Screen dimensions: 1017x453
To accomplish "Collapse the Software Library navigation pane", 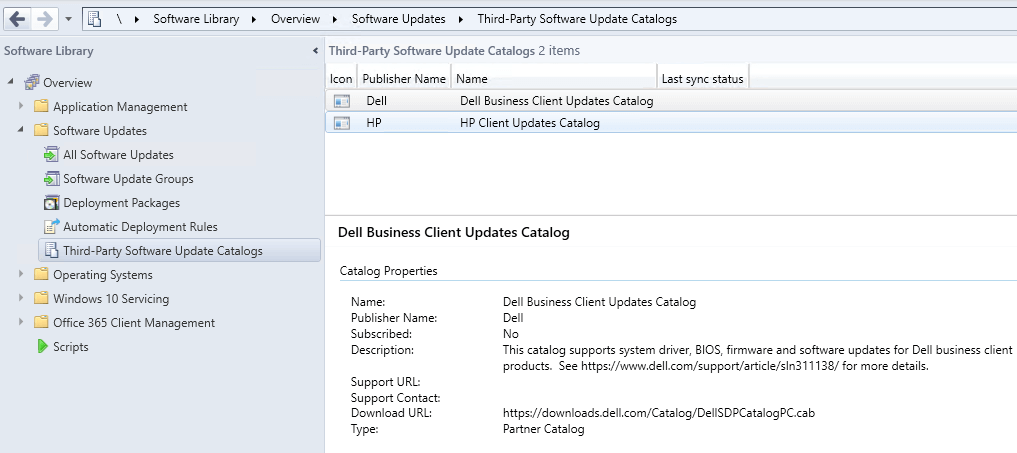I will (x=315, y=51).
